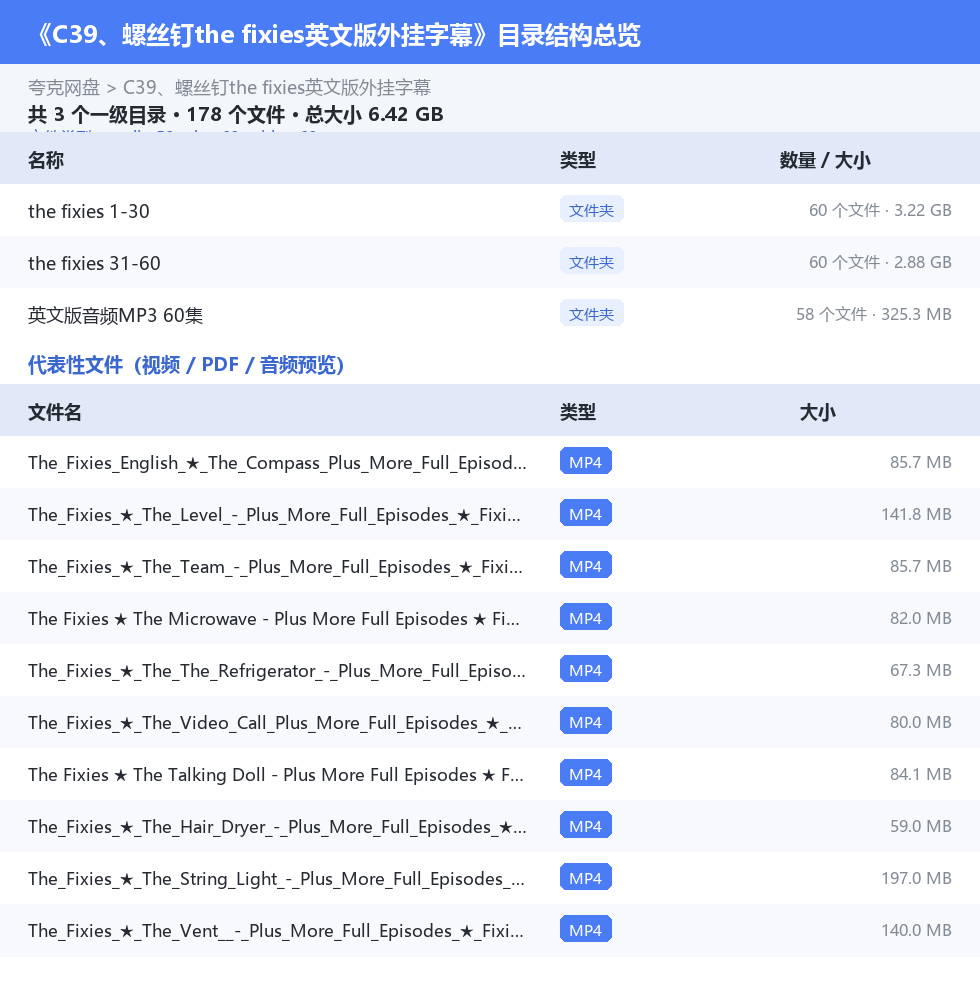980x988 pixels.
Task: Select breadcrumb C39、螺丝钉the fixies英文版外挂字幕
Action: click(x=277, y=88)
